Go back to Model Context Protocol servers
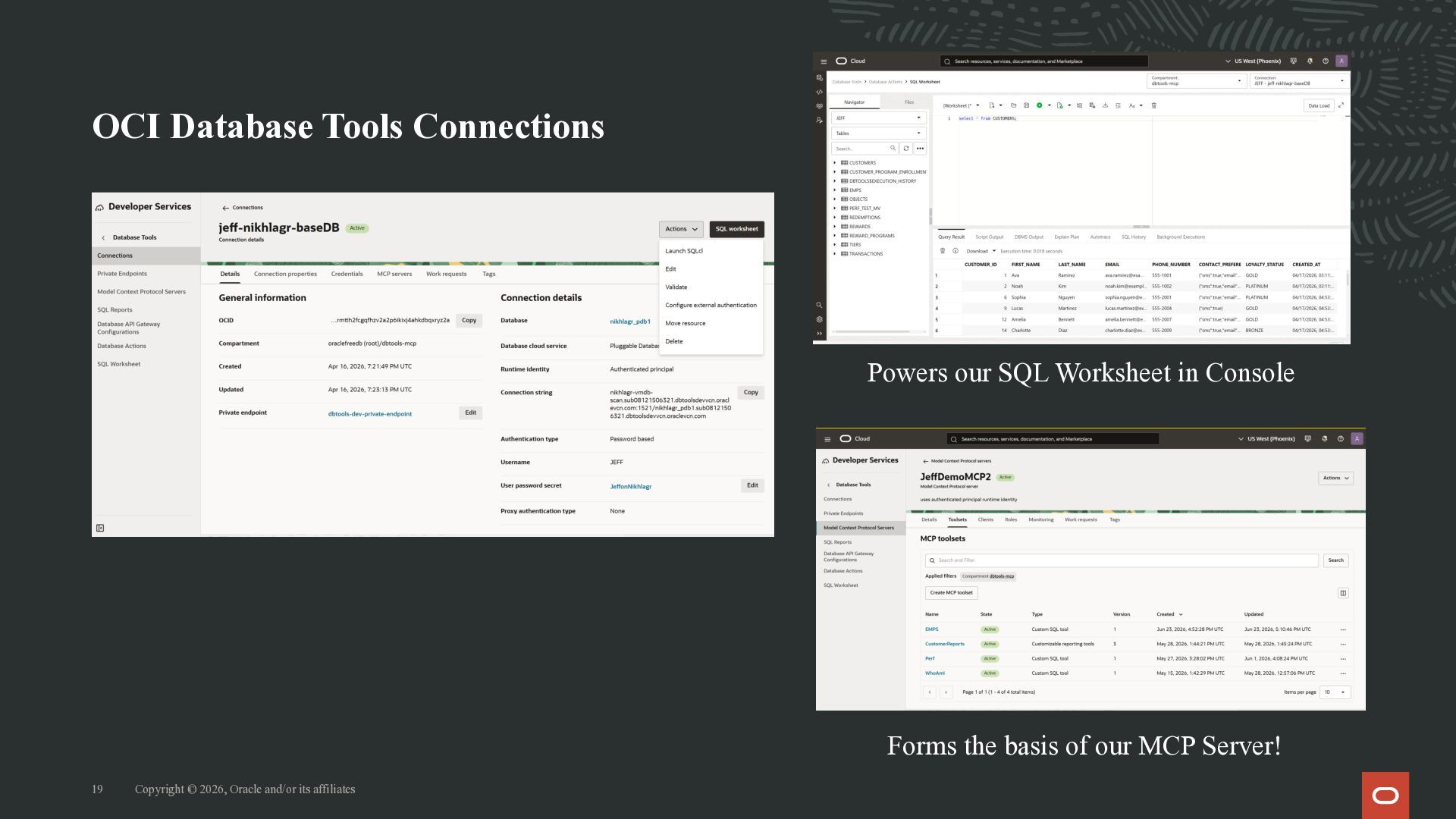 [925, 461]
